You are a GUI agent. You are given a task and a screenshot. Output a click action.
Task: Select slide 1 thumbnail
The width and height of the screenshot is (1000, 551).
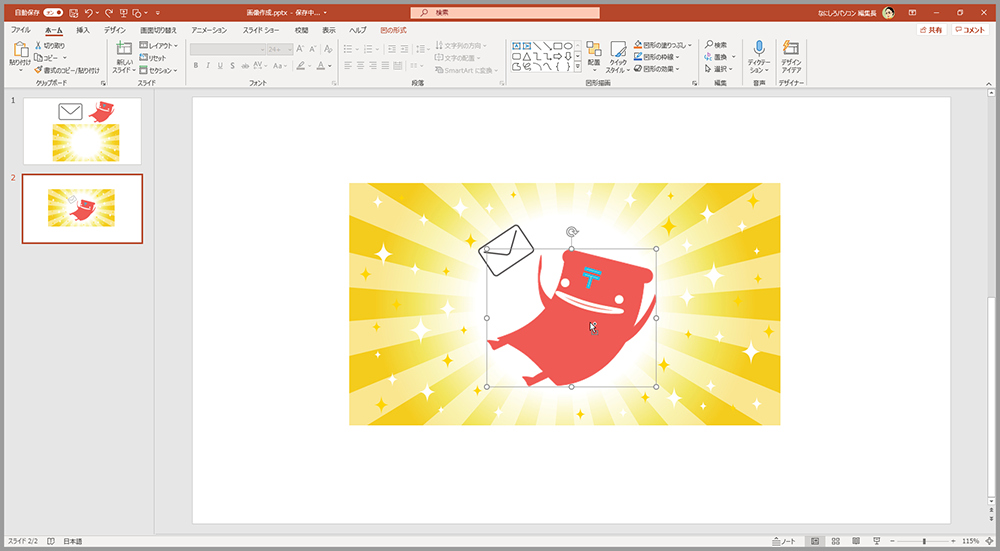82,131
